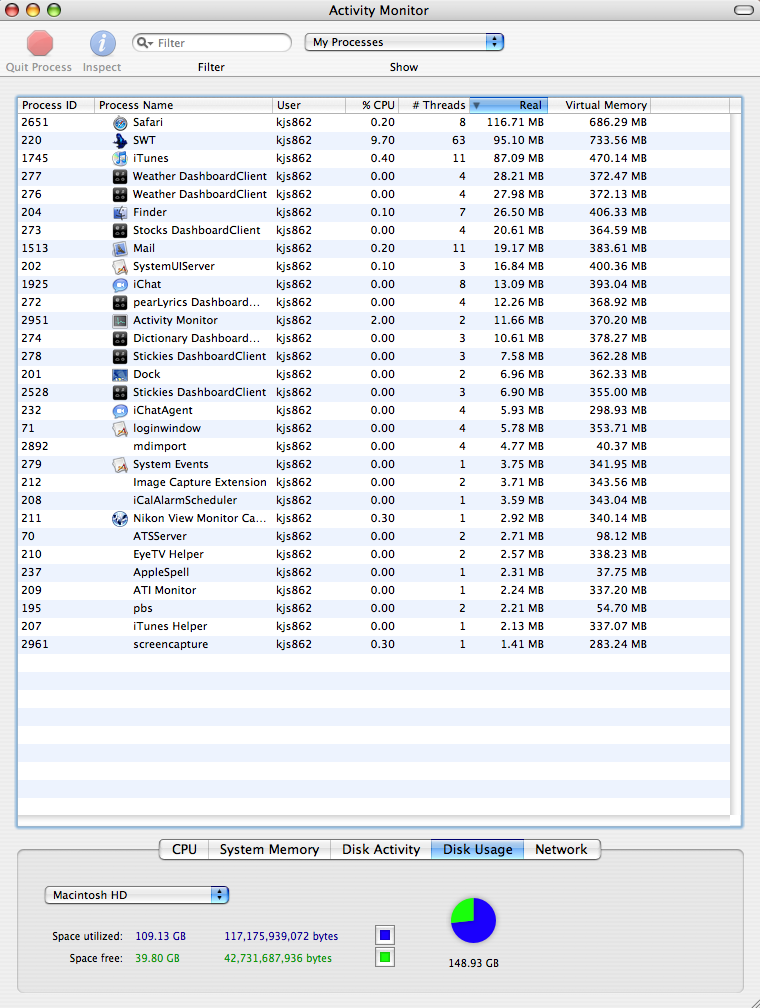This screenshot has height=1008, width=760.
Task: Click icon of Weather DashboardClient process 276
Action: 120,195
